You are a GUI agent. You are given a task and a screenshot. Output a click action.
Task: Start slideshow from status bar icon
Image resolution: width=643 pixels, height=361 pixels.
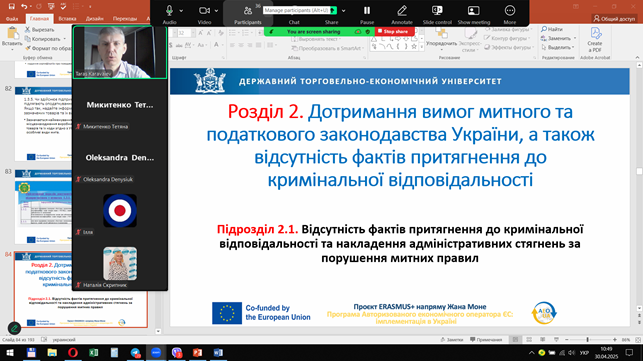tap(556, 339)
